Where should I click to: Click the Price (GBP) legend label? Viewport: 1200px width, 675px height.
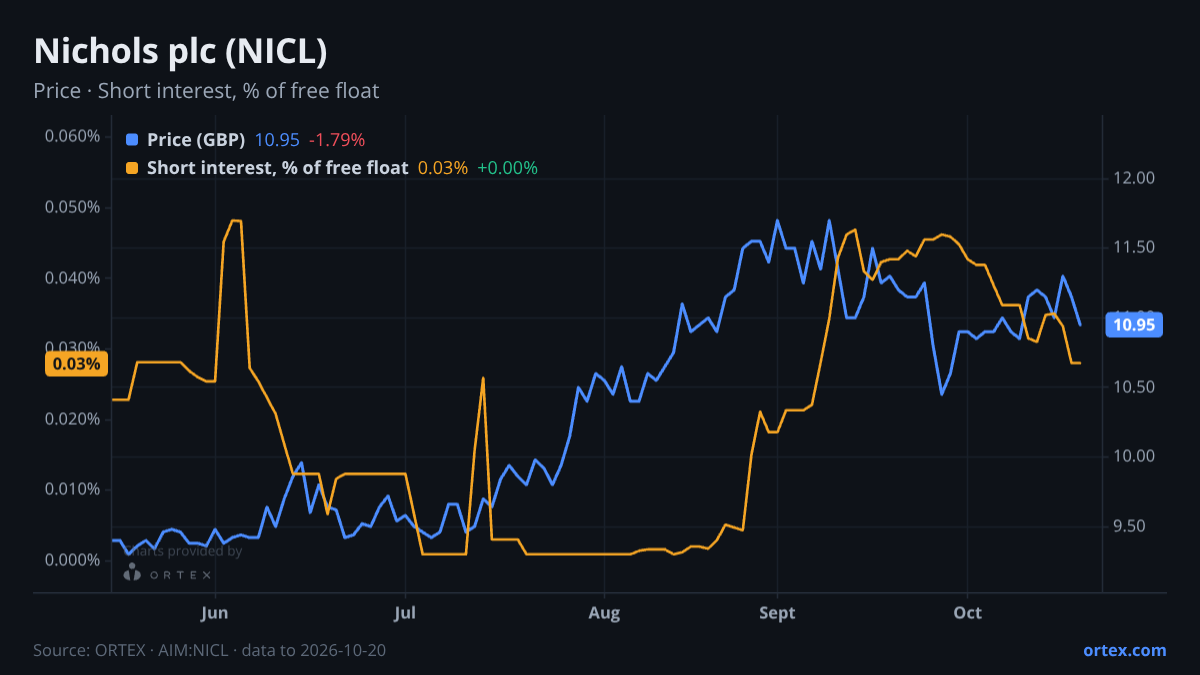pyautogui.click(x=196, y=140)
